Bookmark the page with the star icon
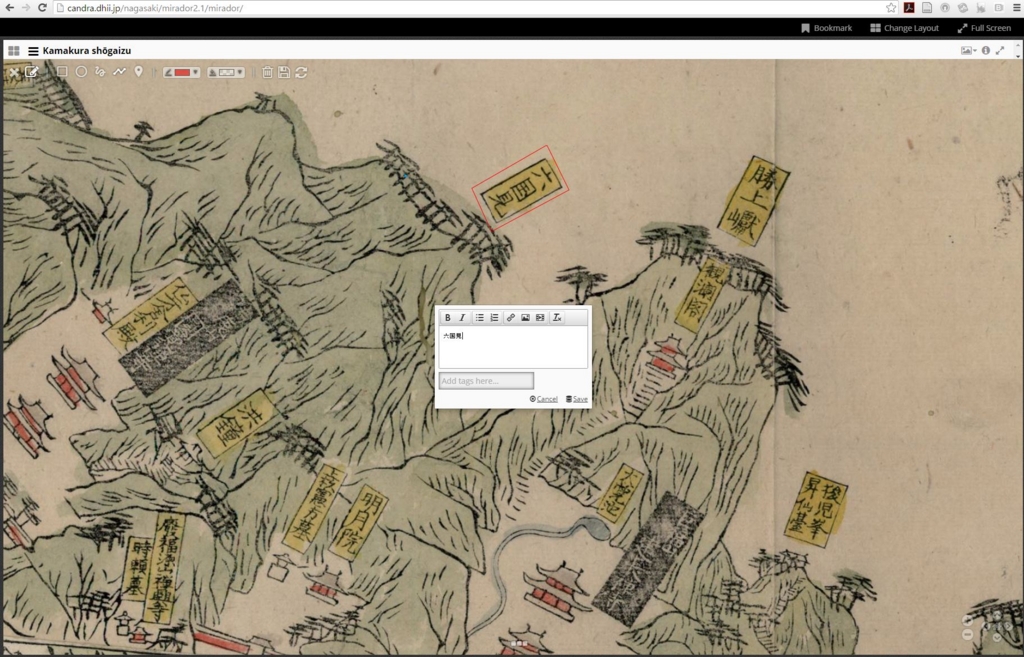The width and height of the screenshot is (1024, 657). (x=891, y=8)
